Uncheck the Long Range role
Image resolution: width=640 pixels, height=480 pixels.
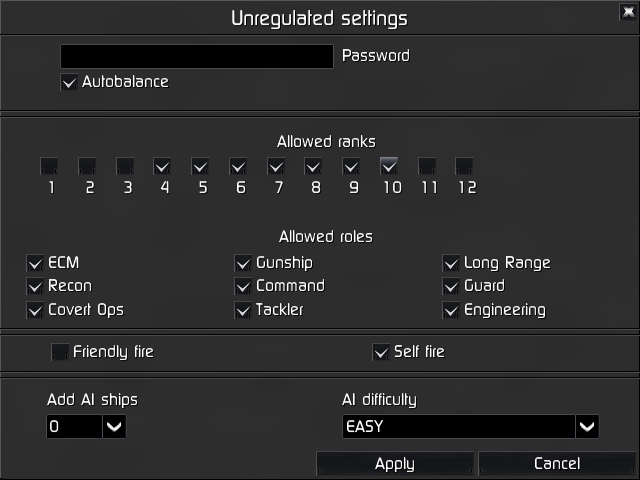click(451, 263)
